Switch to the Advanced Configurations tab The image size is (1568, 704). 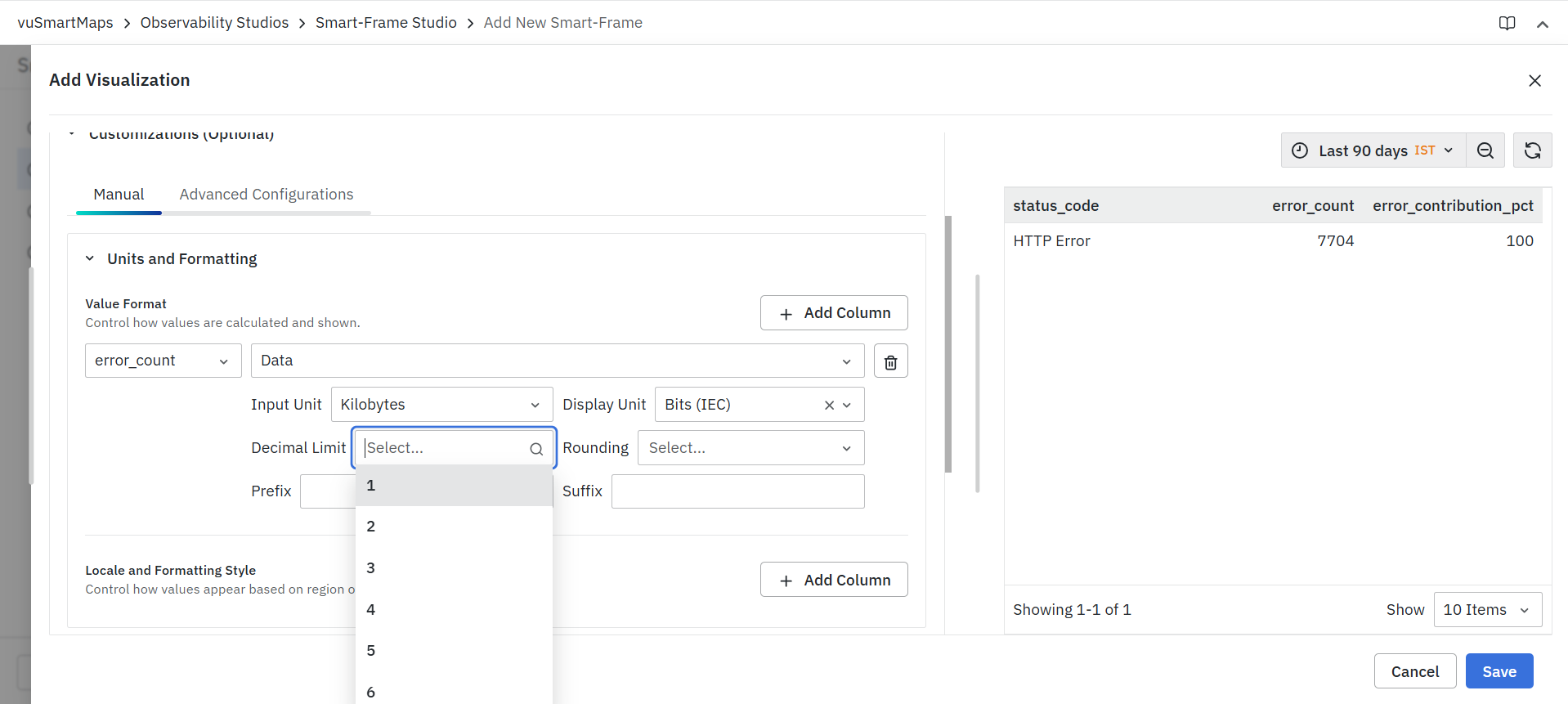(267, 195)
